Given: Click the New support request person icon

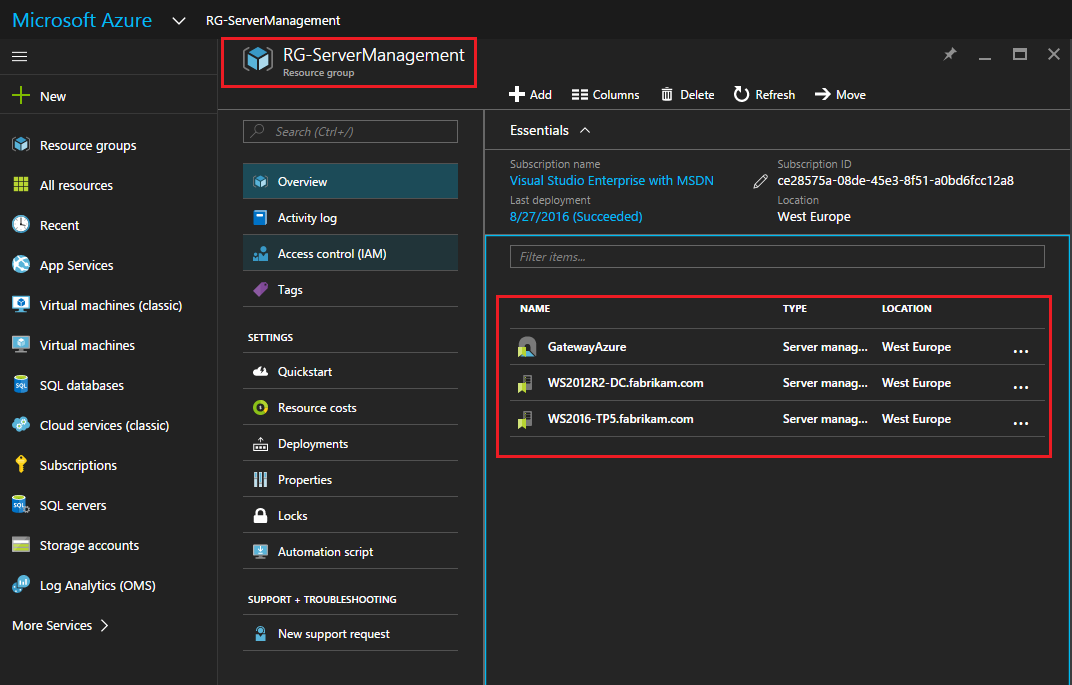Looking at the screenshot, I should pyautogui.click(x=260, y=634).
